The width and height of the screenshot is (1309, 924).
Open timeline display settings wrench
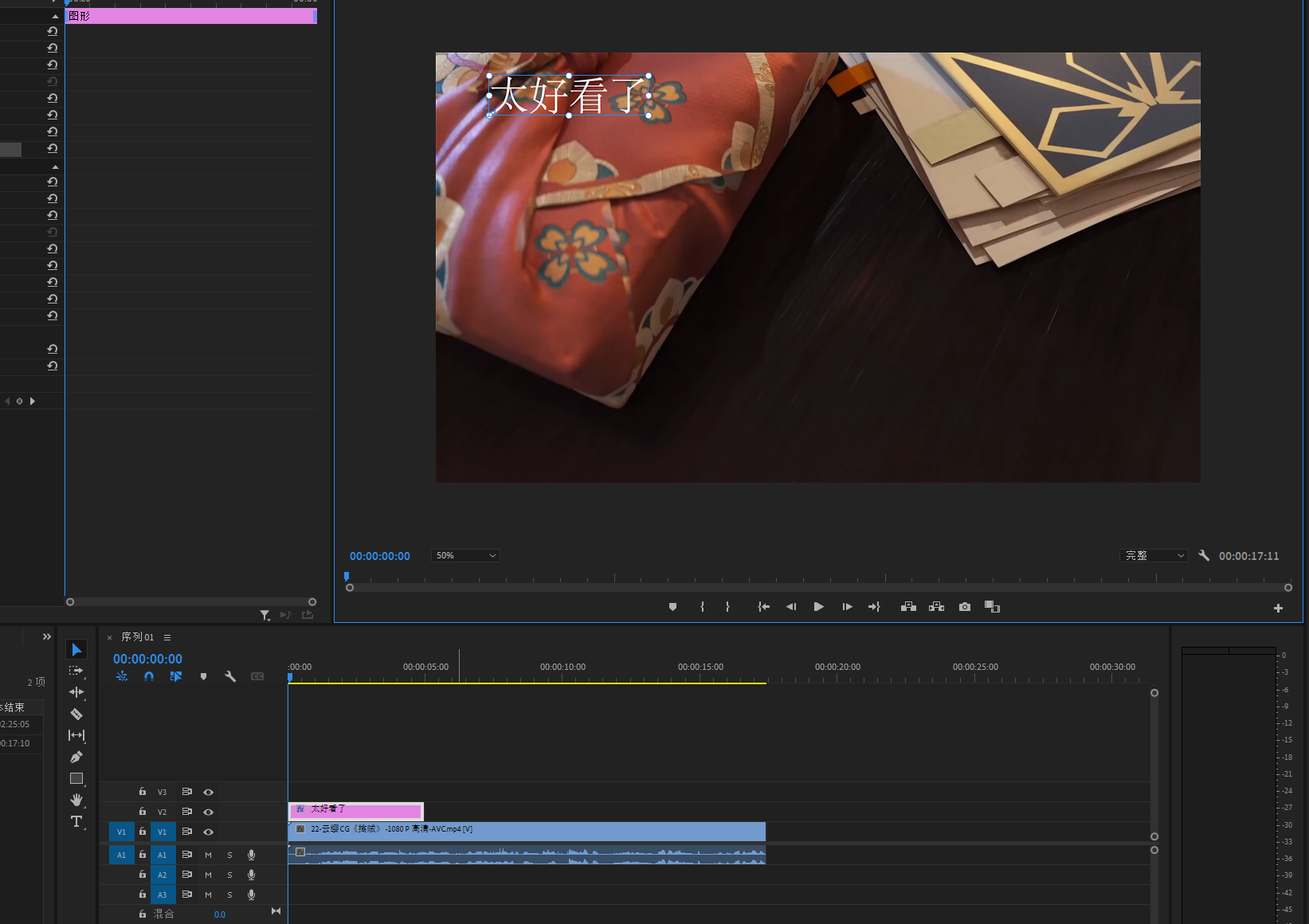tap(230, 676)
